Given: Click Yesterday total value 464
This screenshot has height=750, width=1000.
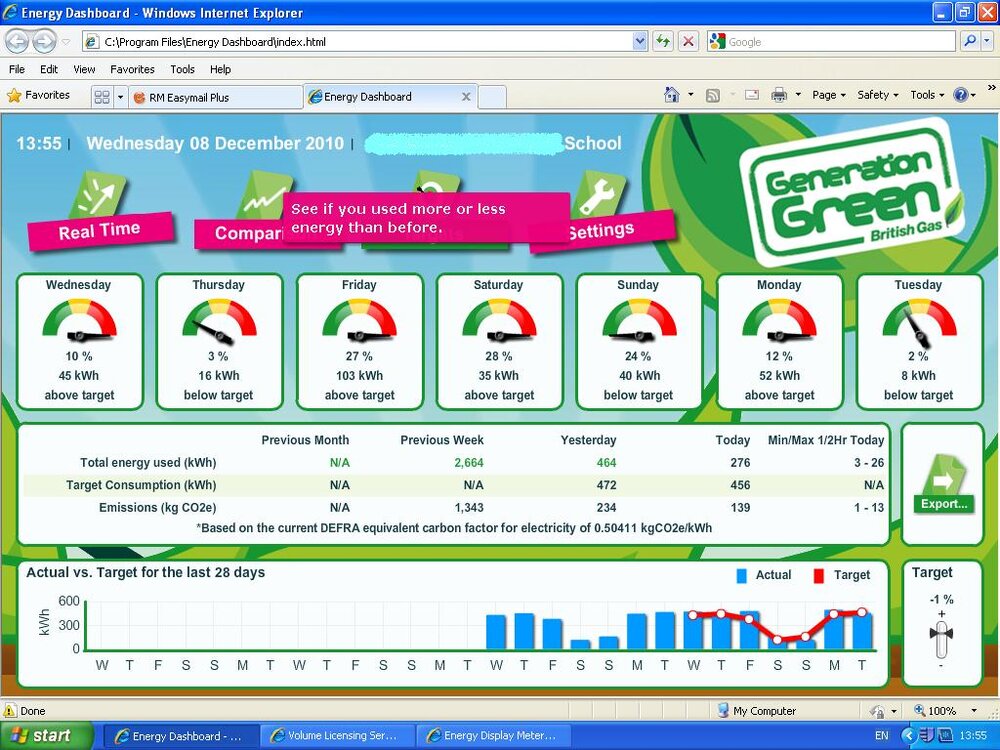Looking at the screenshot, I should pyautogui.click(x=606, y=463).
